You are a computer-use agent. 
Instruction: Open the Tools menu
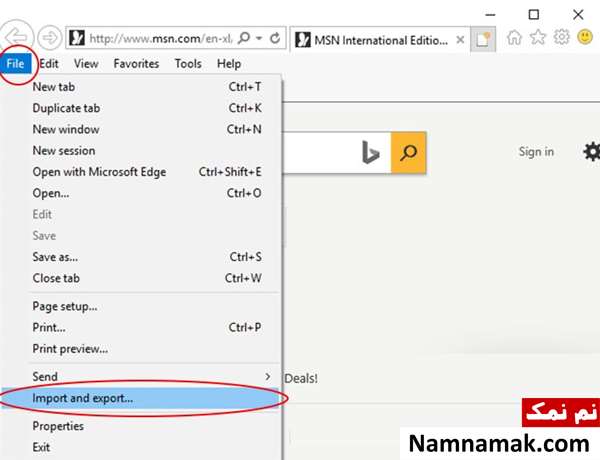(x=188, y=64)
